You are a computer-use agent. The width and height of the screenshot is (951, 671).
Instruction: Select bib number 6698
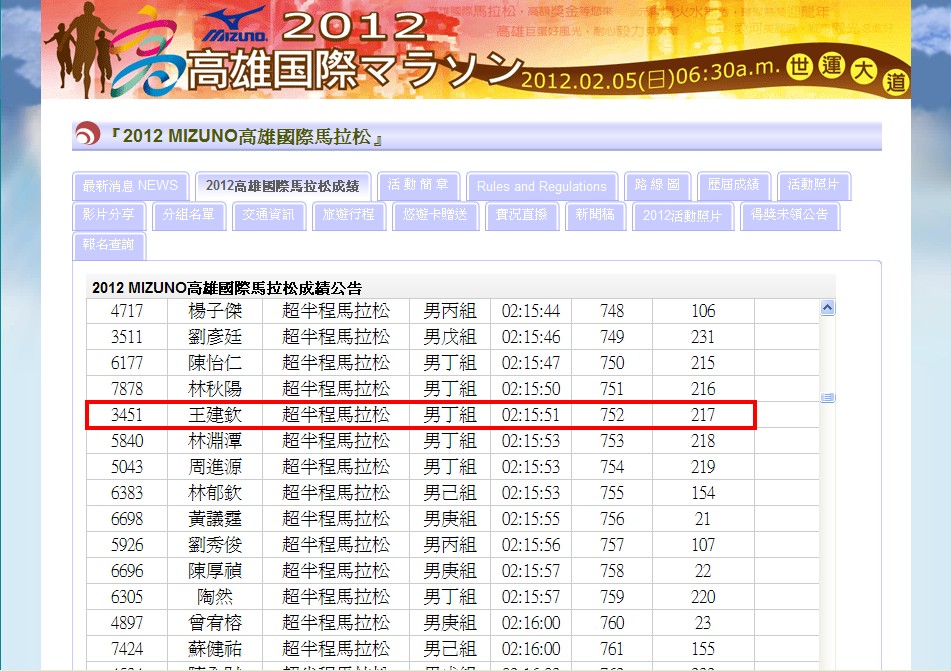(127, 519)
